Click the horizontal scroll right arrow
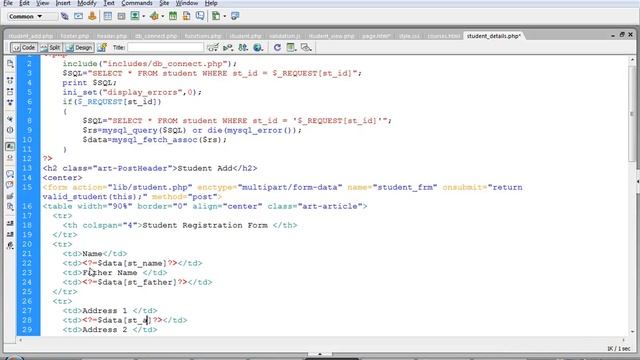This screenshot has height=360, width=640. [x=623, y=340]
